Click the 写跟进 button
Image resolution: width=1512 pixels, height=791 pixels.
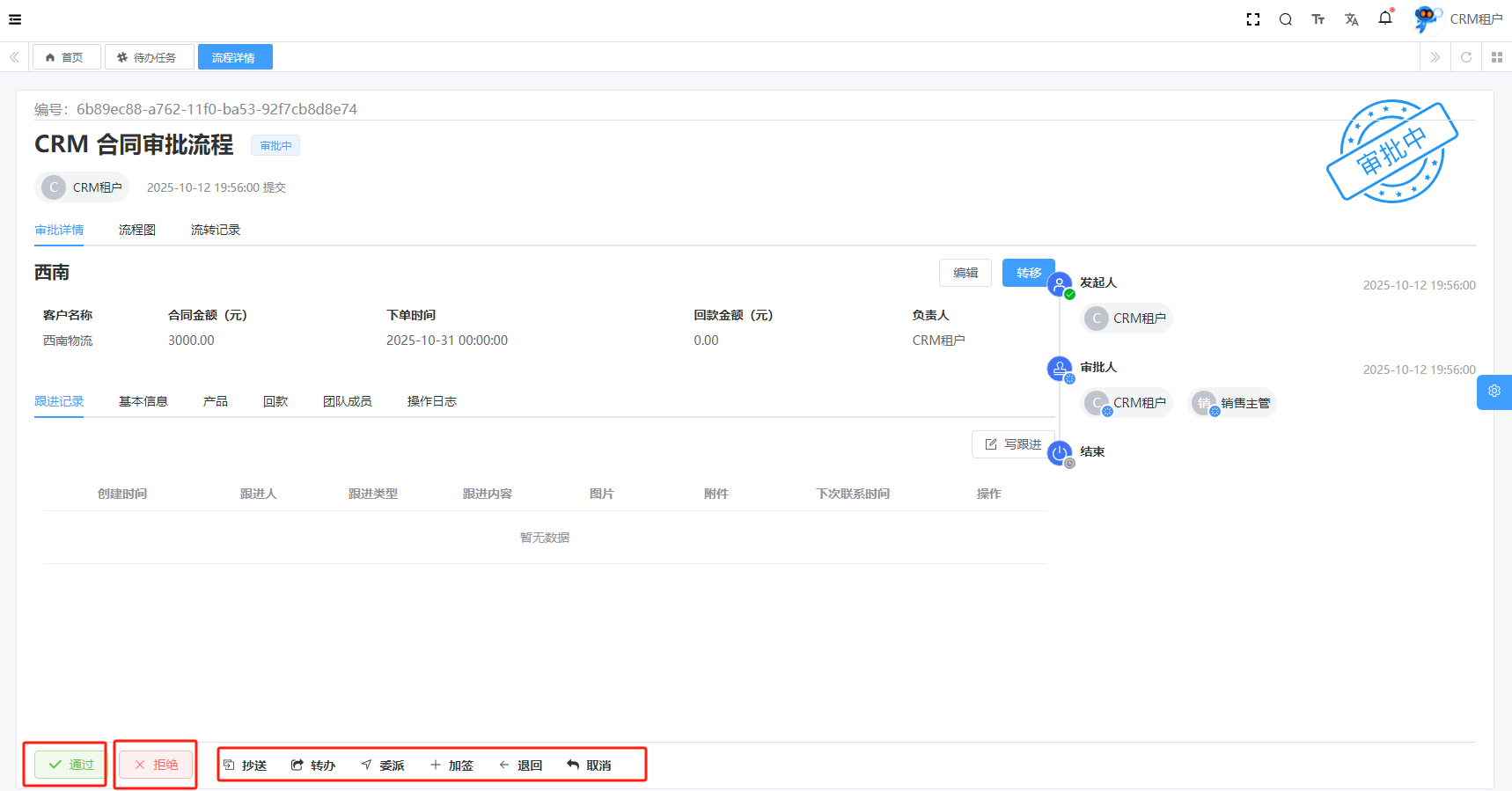click(1013, 444)
